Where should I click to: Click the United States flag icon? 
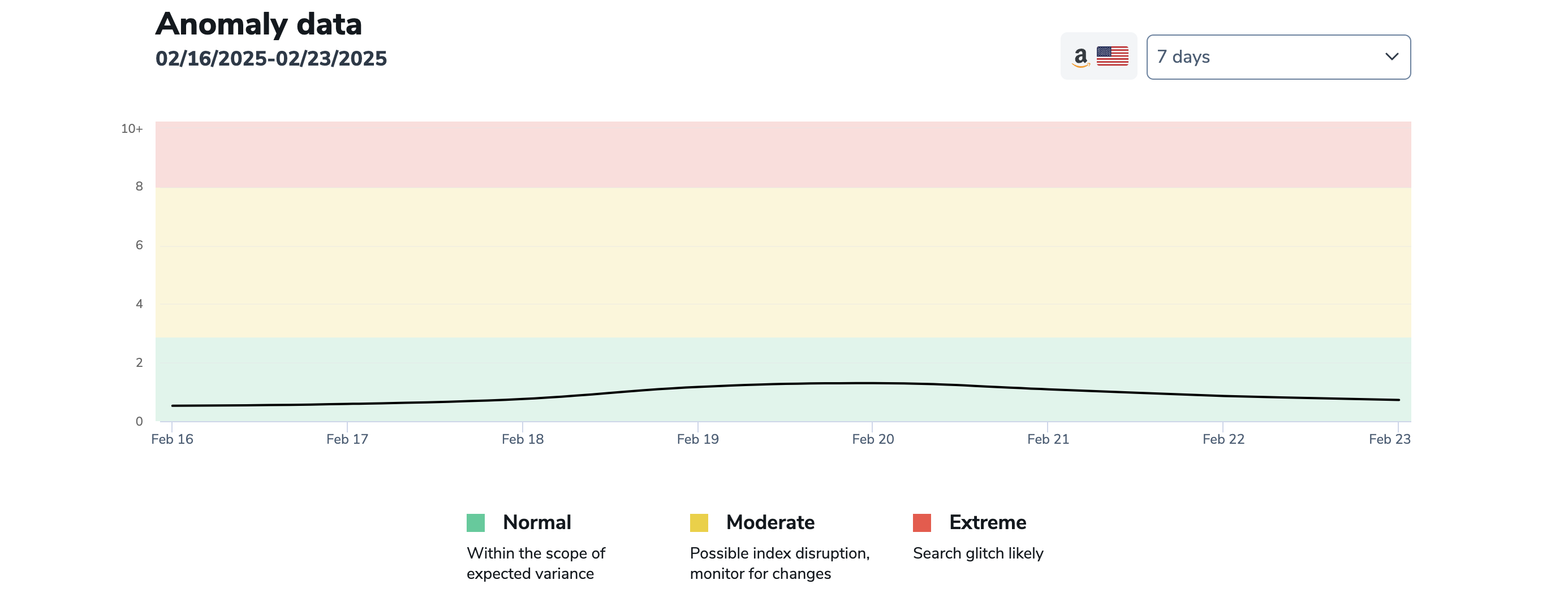[1112, 56]
